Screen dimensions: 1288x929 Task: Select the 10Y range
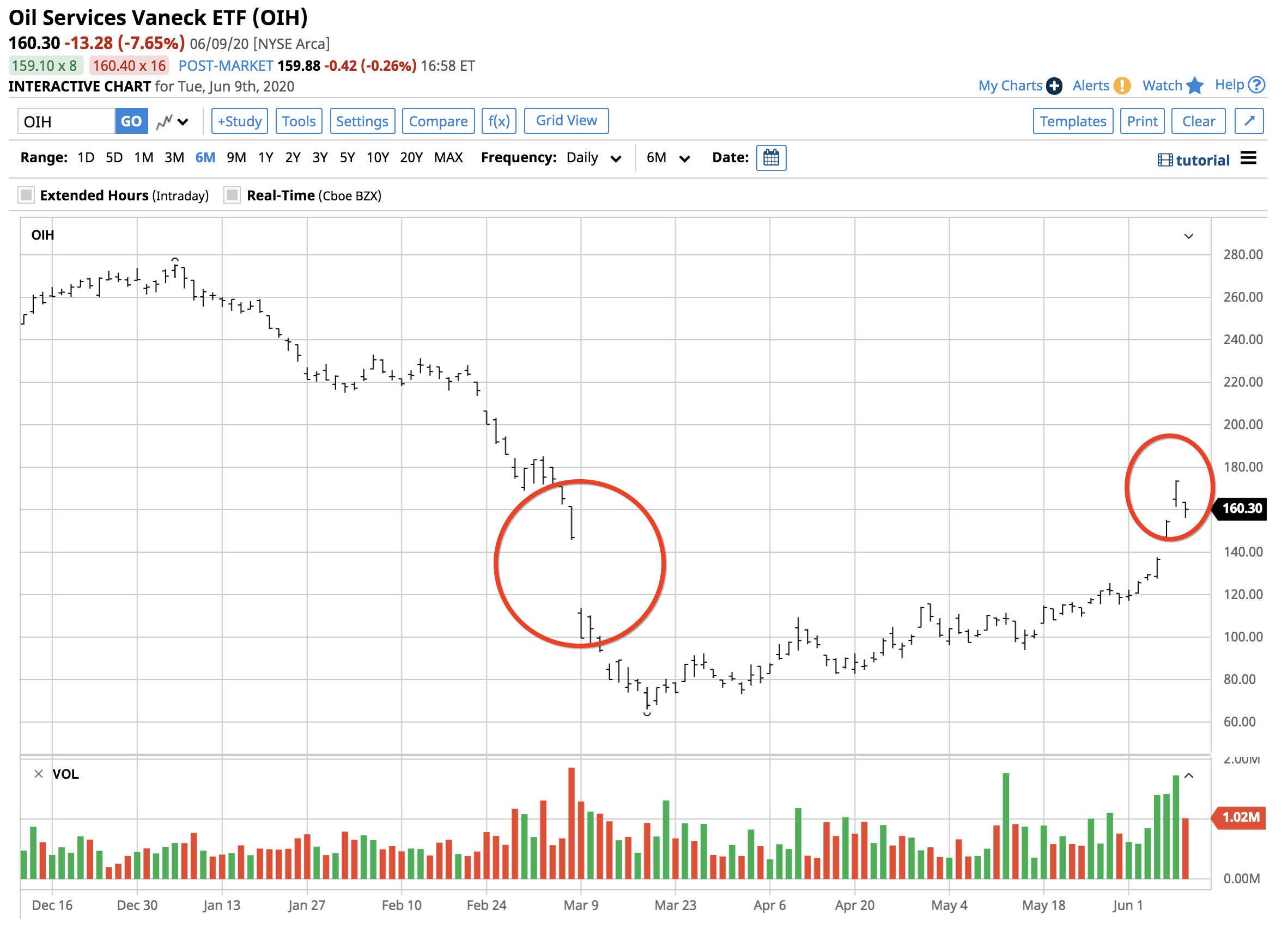378,158
